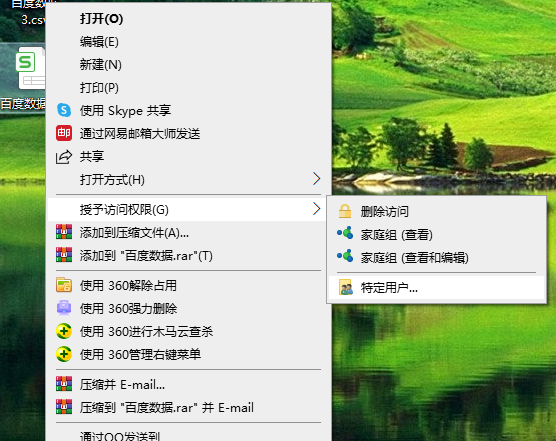Screen dimensions: 556x441
Task: Select 打开(O) from the context menu
Action: click(102, 18)
